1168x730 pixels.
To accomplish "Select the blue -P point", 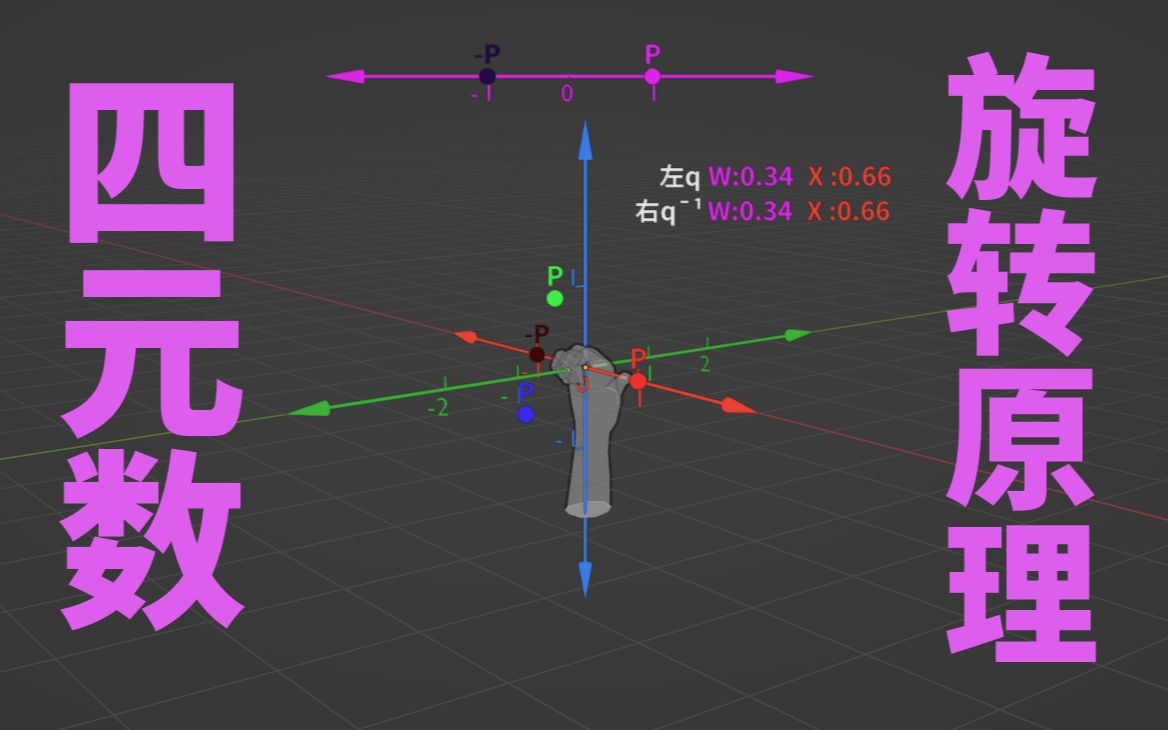I will click(526, 414).
